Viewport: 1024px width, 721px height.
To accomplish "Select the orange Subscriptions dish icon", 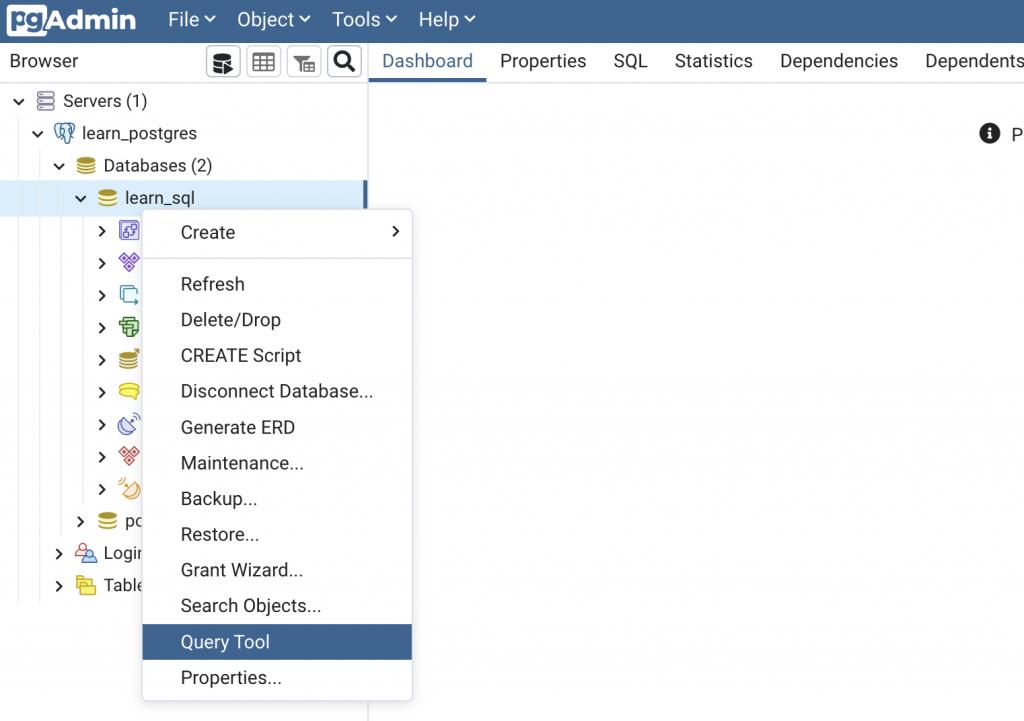I will [x=129, y=489].
